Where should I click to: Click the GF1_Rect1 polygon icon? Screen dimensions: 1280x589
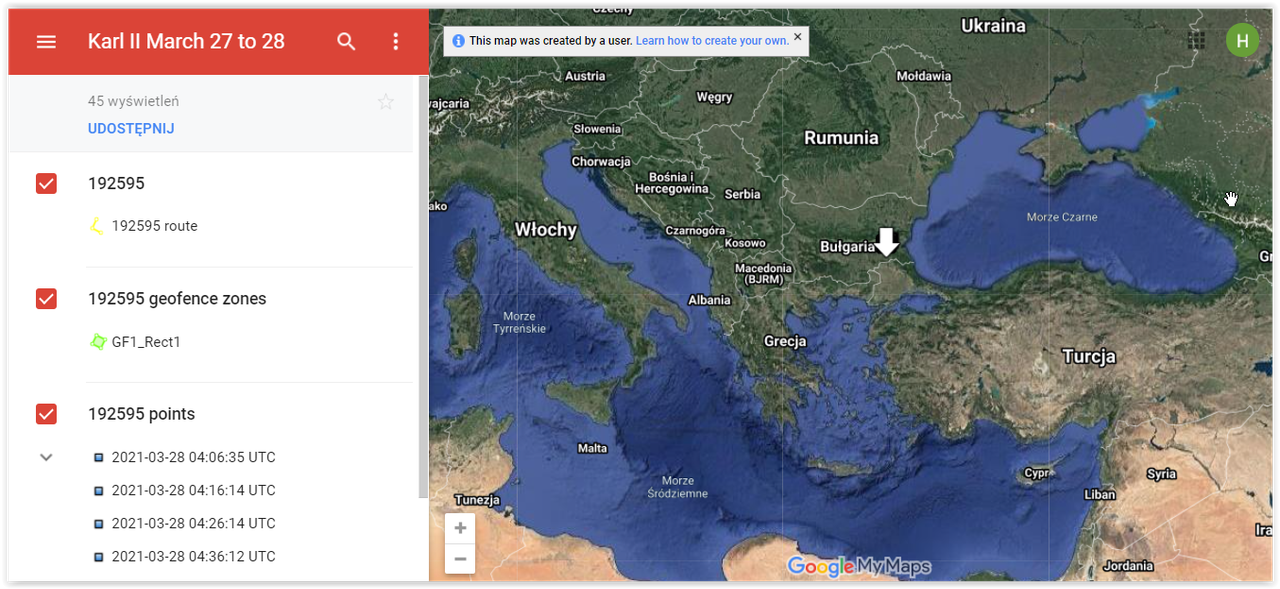click(x=97, y=342)
